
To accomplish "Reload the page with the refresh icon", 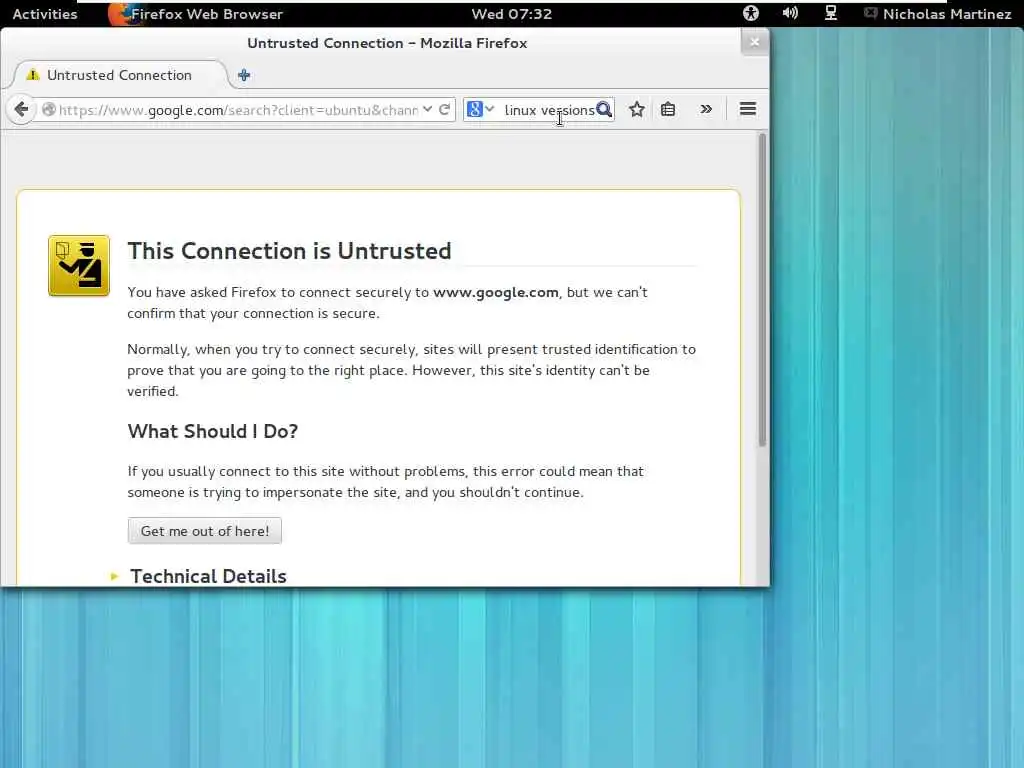I will (445, 109).
